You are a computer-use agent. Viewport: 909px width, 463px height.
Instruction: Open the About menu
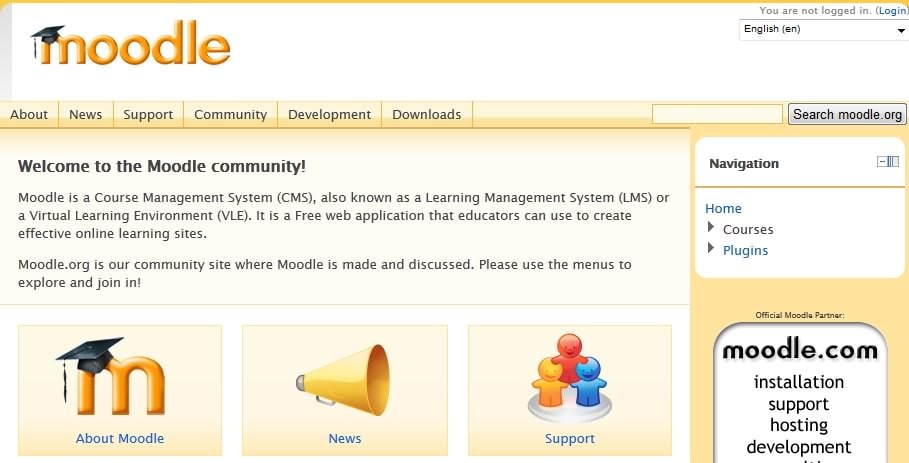point(29,115)
